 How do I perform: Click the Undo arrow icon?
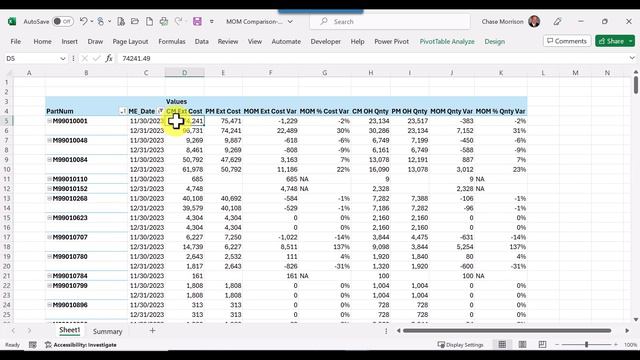coord(83,21)
